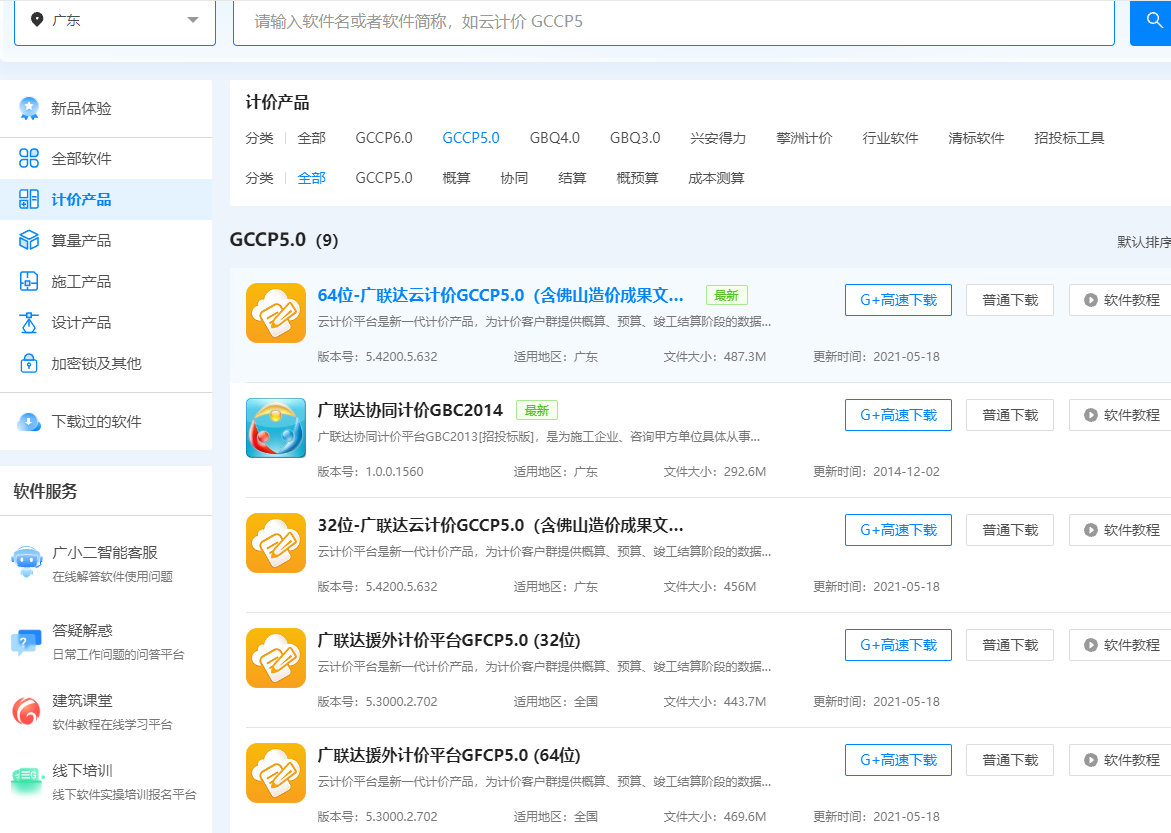Select the 结算 subcategory
The width and height of the screenshot is (1171, 833).
[572, 179]
